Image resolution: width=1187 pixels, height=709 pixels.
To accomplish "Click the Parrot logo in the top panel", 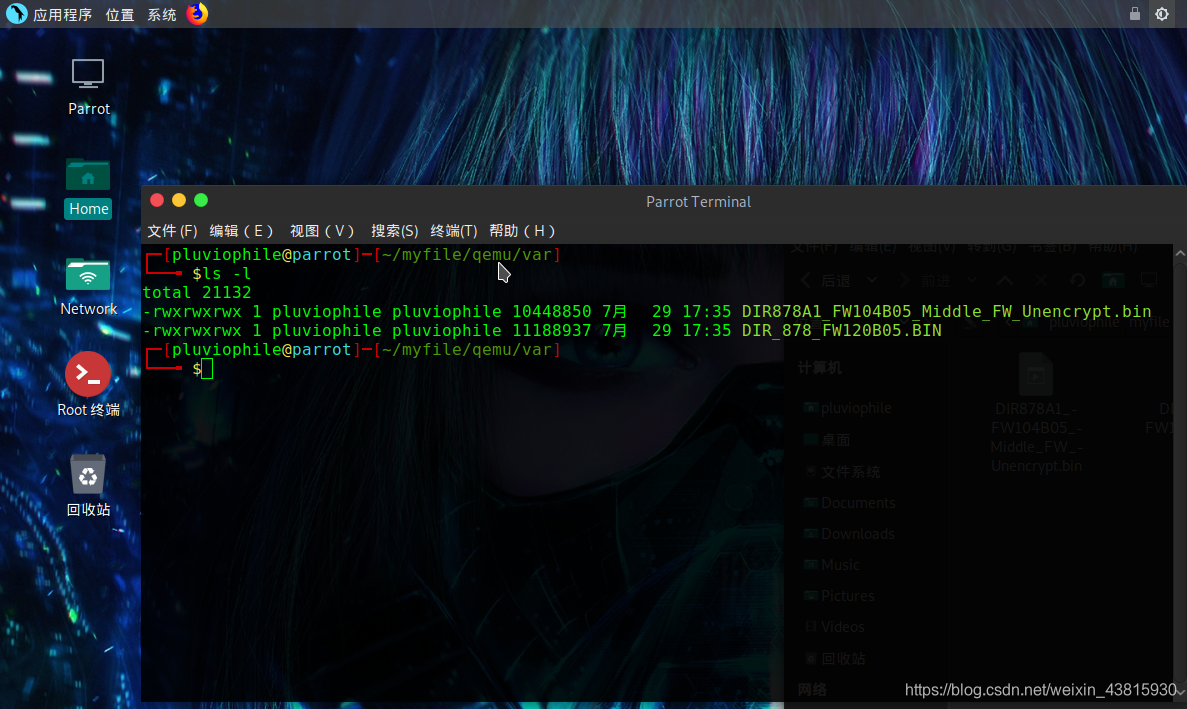I will coord(16,14).
